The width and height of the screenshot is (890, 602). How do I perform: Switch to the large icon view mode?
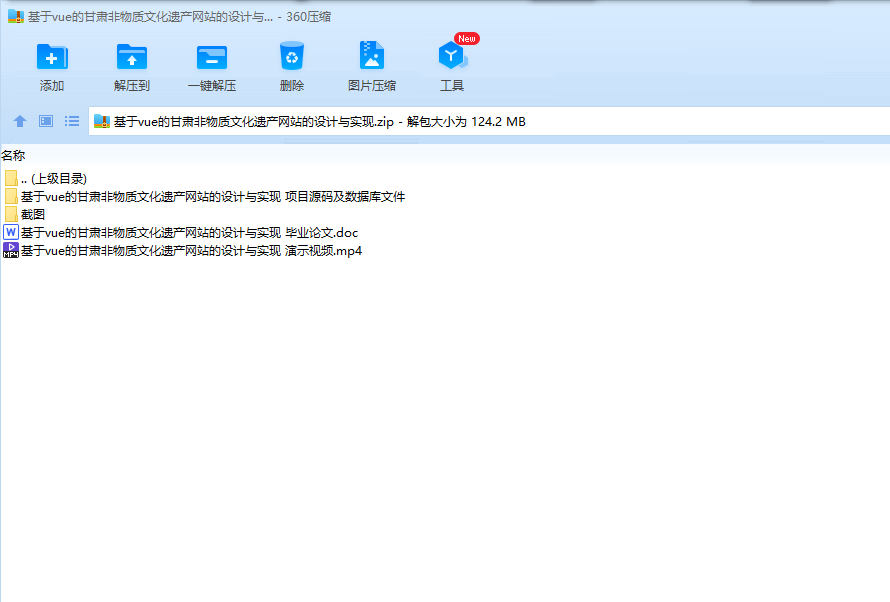[46, 121]
